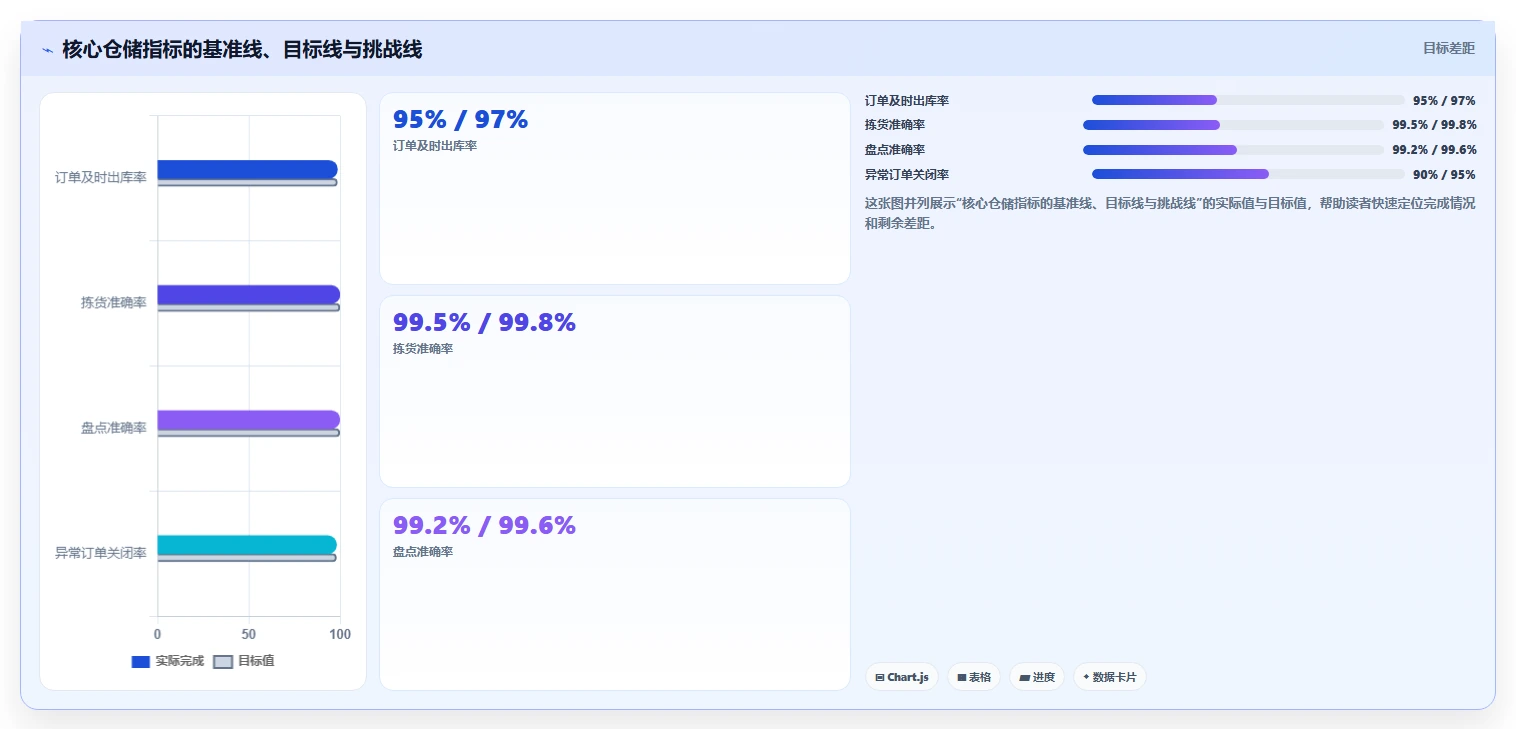Click the 订单及时出库率 caption inside the first card
The width and height of the screenshot is (1516, 729).
pos(435,146)
